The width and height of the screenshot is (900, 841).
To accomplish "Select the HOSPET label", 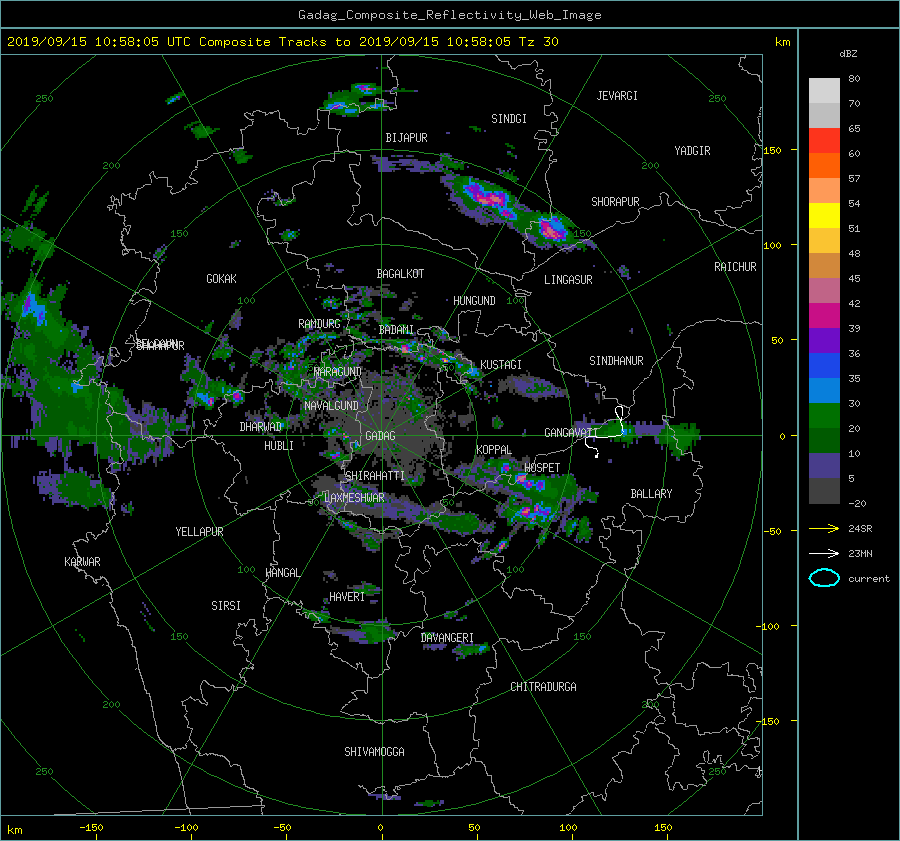I will [542, 468].
